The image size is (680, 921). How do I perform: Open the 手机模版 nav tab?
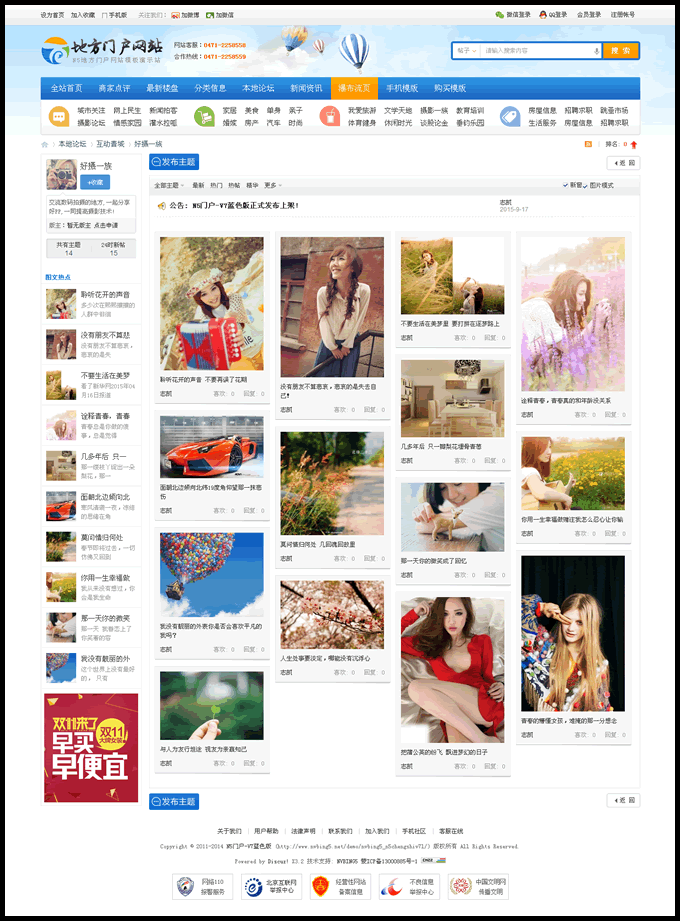point(402,88)
